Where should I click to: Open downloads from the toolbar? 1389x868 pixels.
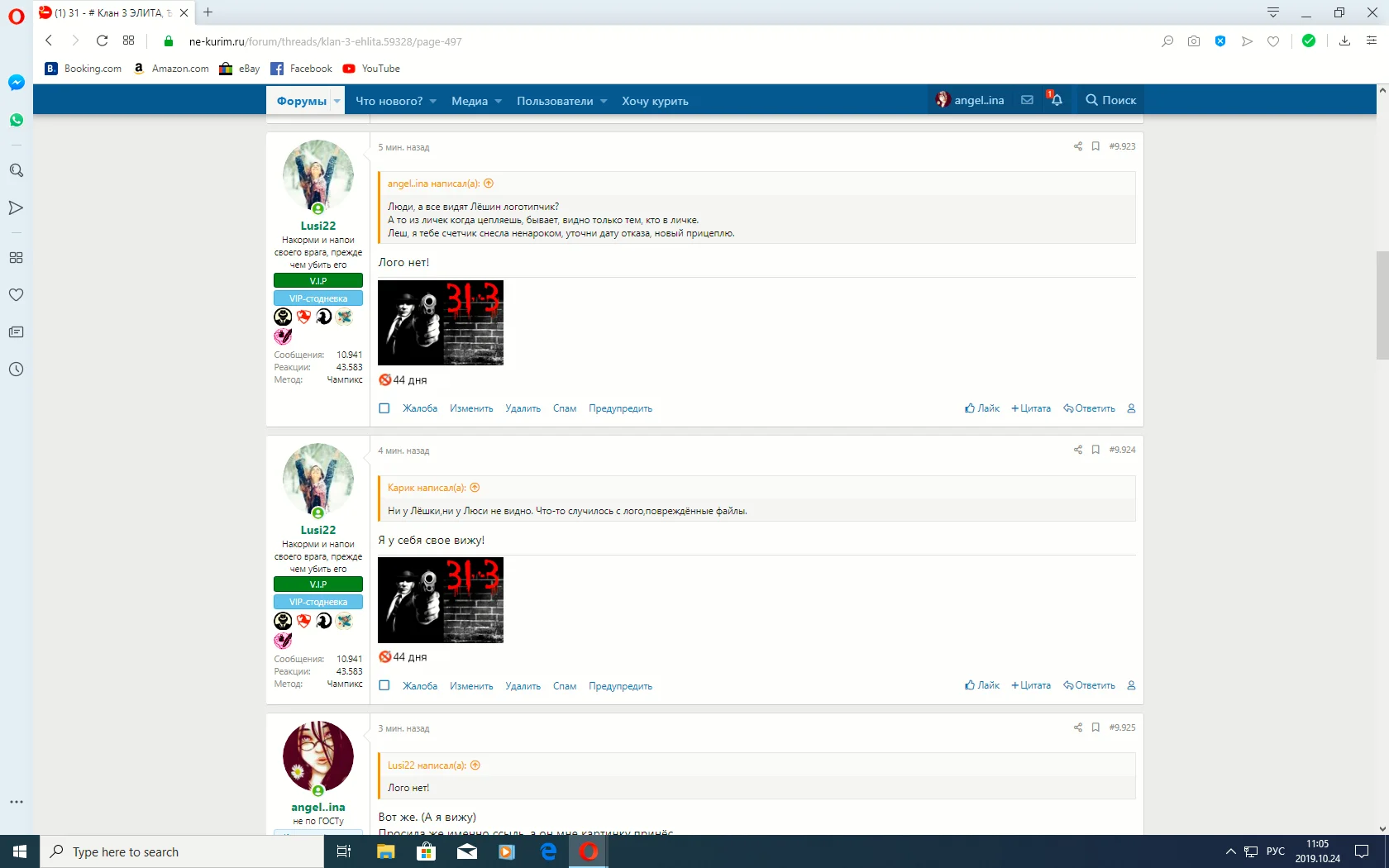pos(1344,41)
